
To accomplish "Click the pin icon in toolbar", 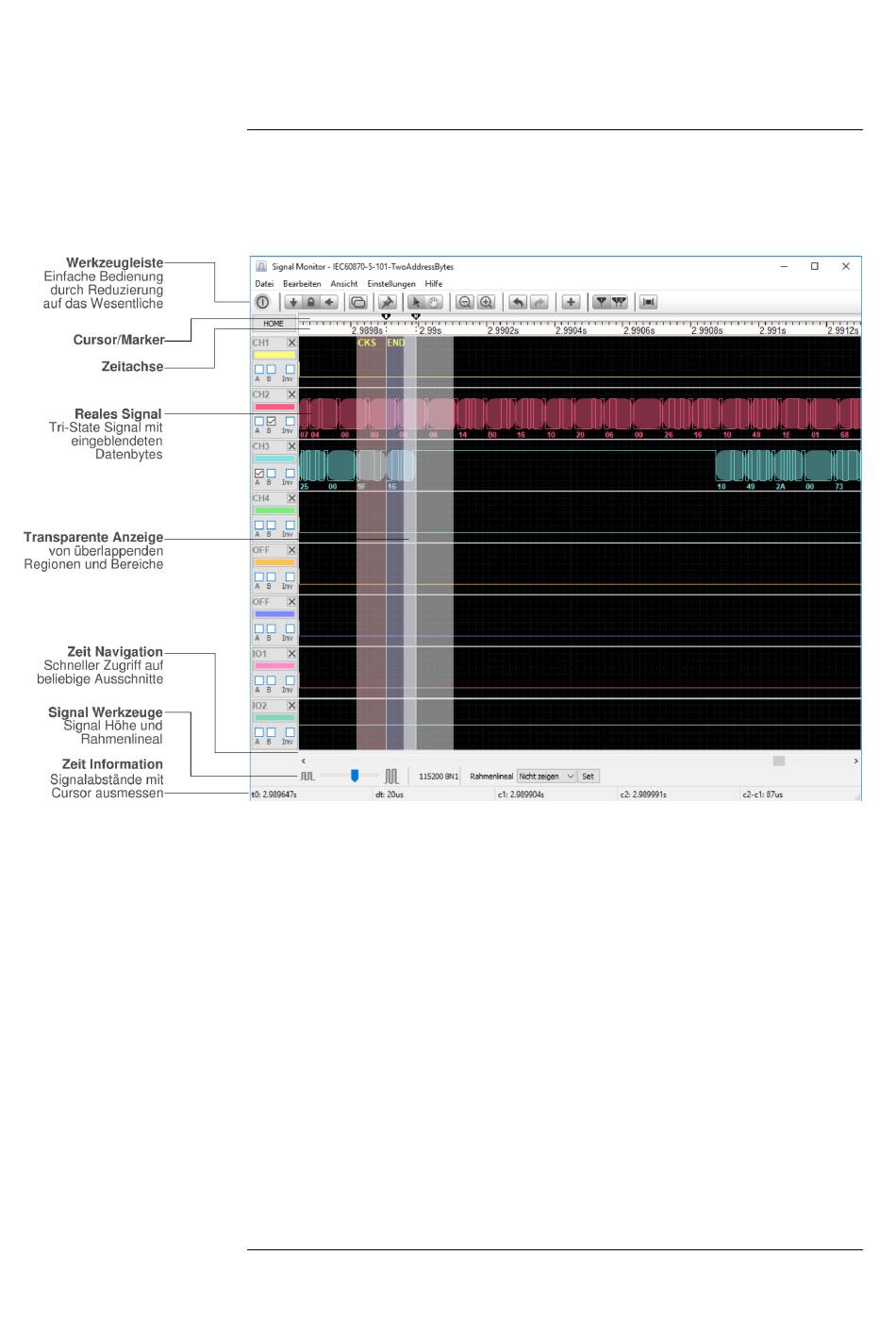I will pyautogui.click(x=387, y=302).
